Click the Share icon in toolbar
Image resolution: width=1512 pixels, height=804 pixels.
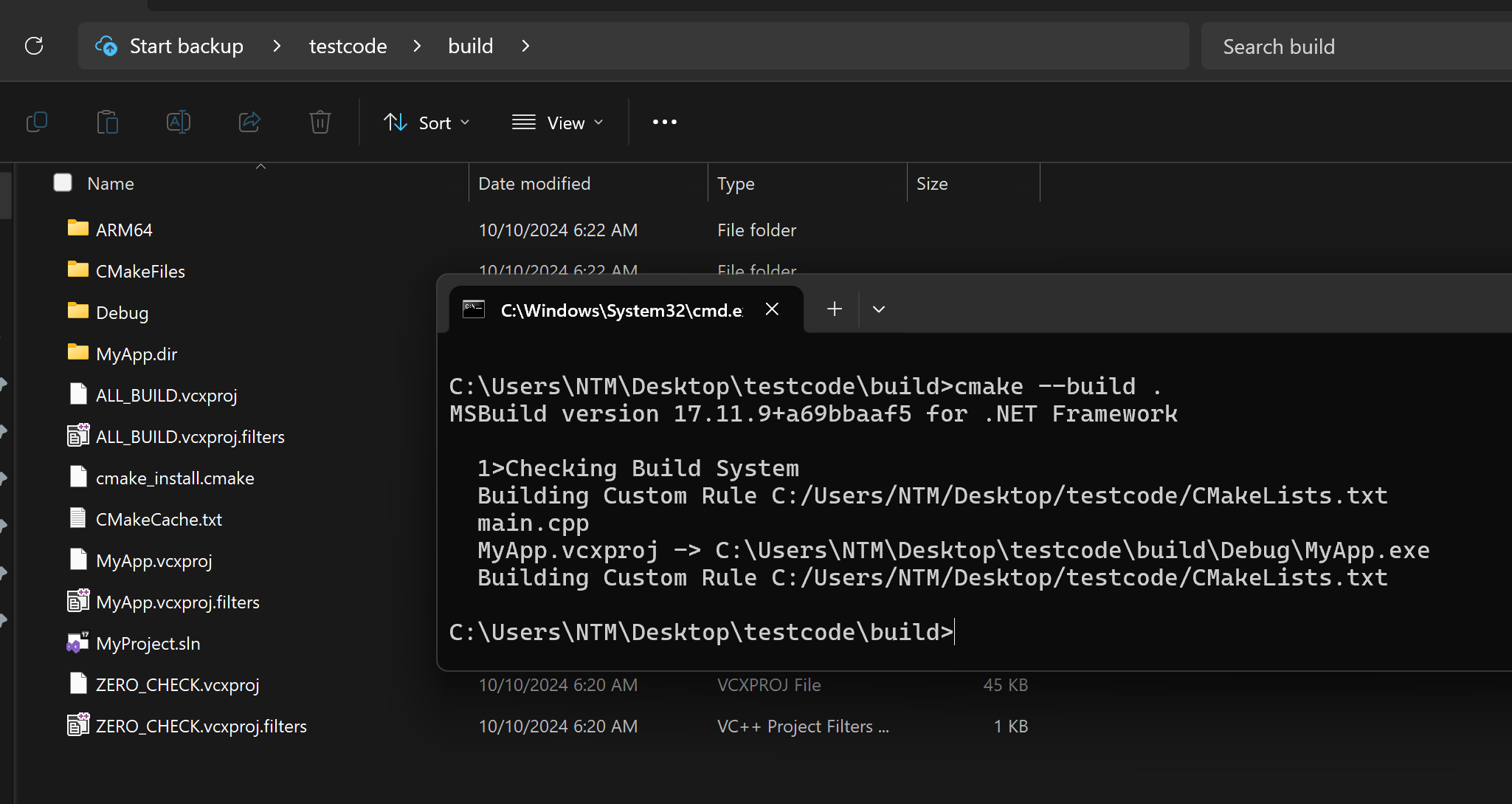(x=249, y=122)
